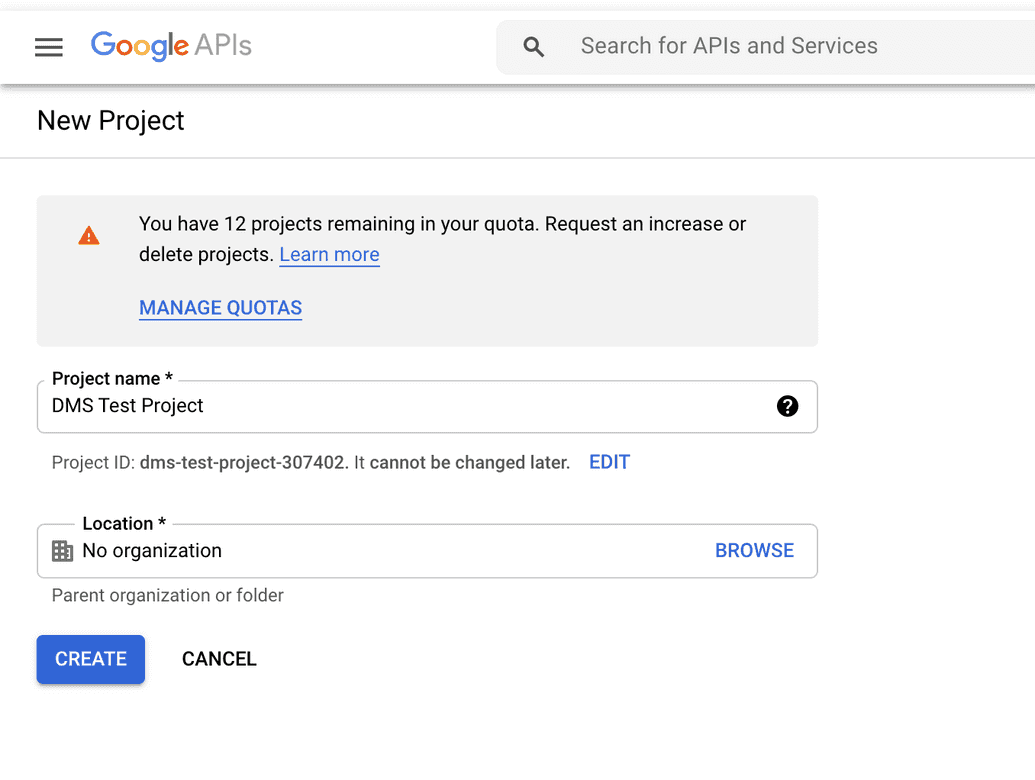Image resolution: width=1035 pixels, height=780 pixels.
Task: Click into the Project name field
Action: click(427, 406)
